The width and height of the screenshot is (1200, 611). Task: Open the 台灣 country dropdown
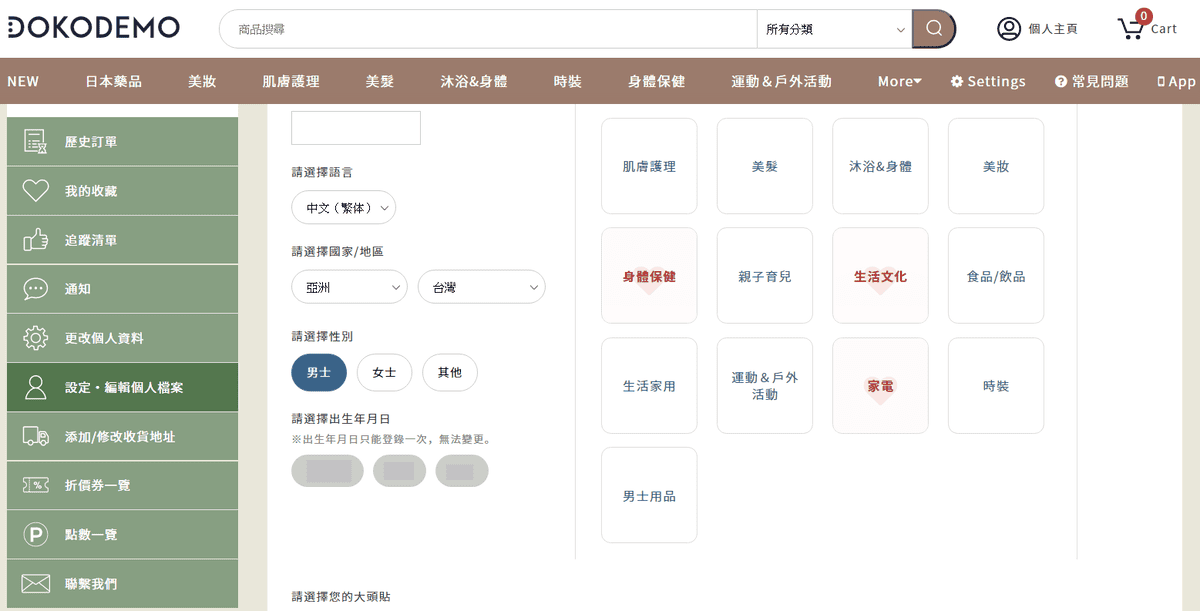pyautogui.click(x=481, y=287)
